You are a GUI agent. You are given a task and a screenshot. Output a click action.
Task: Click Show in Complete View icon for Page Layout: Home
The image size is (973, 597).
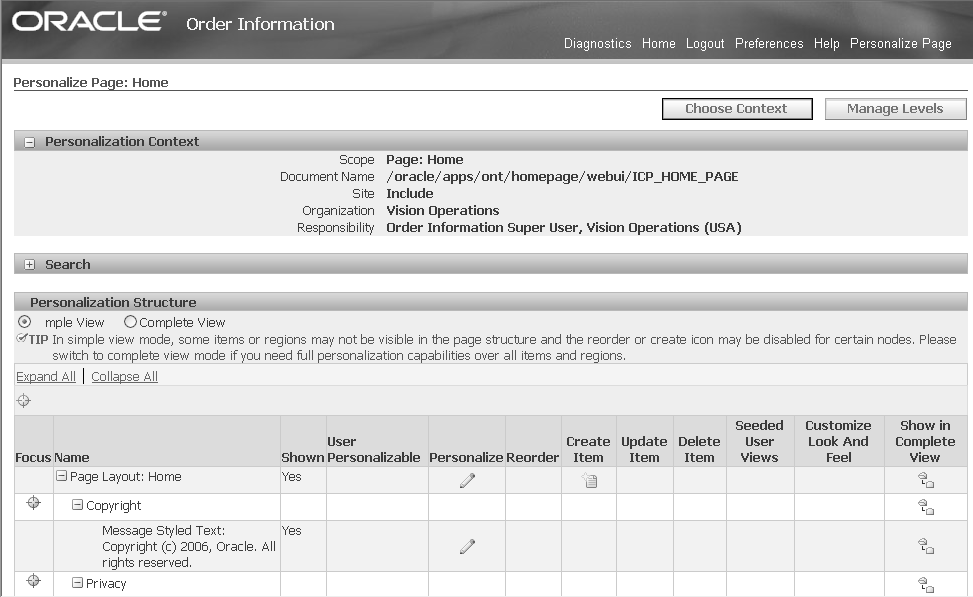[x=926, y=480]
